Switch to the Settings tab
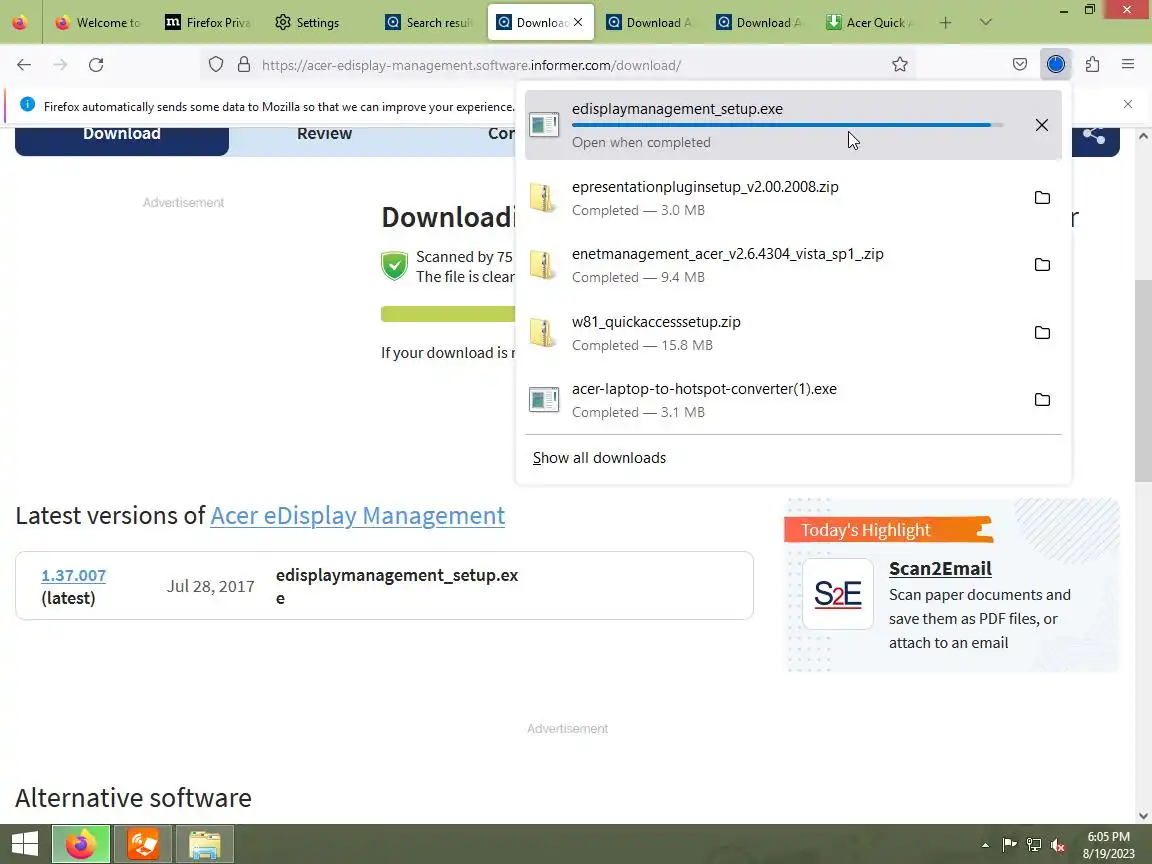 click(x=318, y=23)
